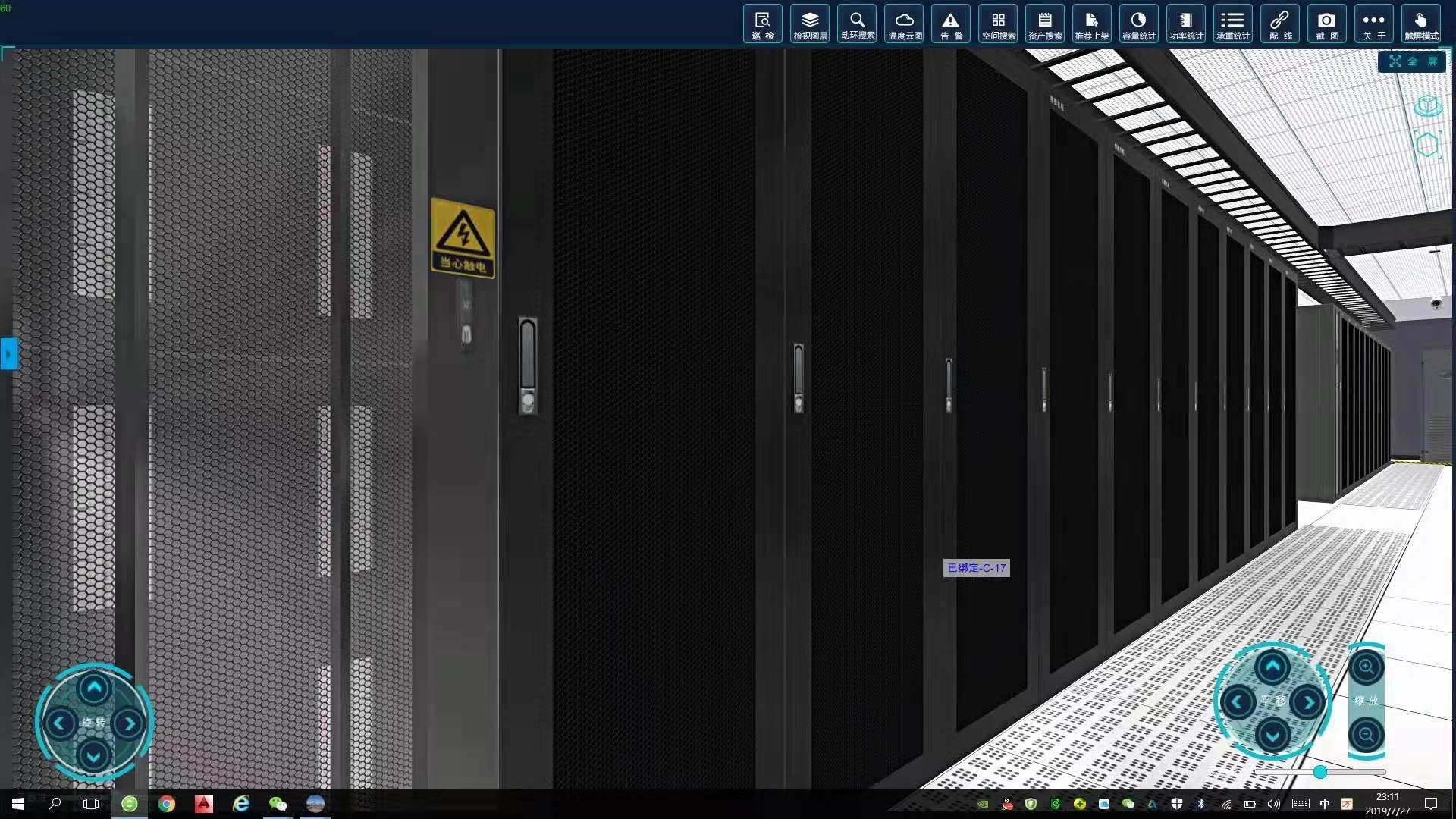Open 资产搜索 asset search

click(x=1045, y=24)
